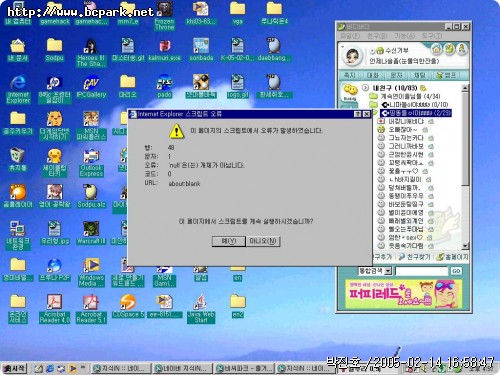Viewport: 500px width, 375px height.
Task: Select the 문자 tab in BuddyBuddy
Action: [396, 75]
